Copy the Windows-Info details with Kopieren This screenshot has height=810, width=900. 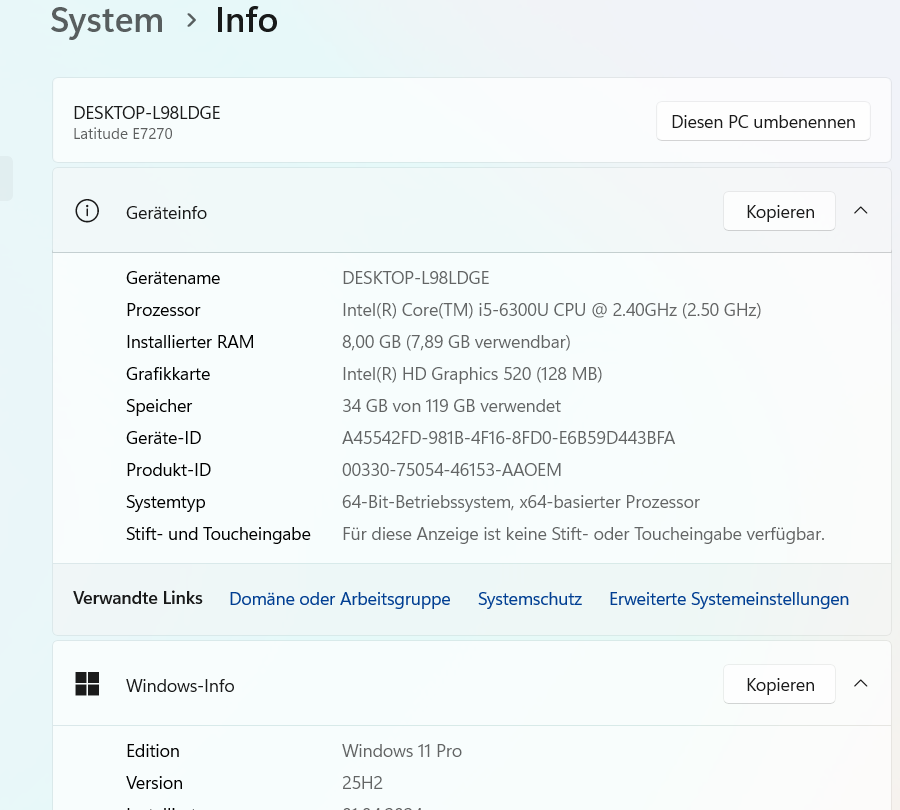pyautogui.click(x=779, y=684)
